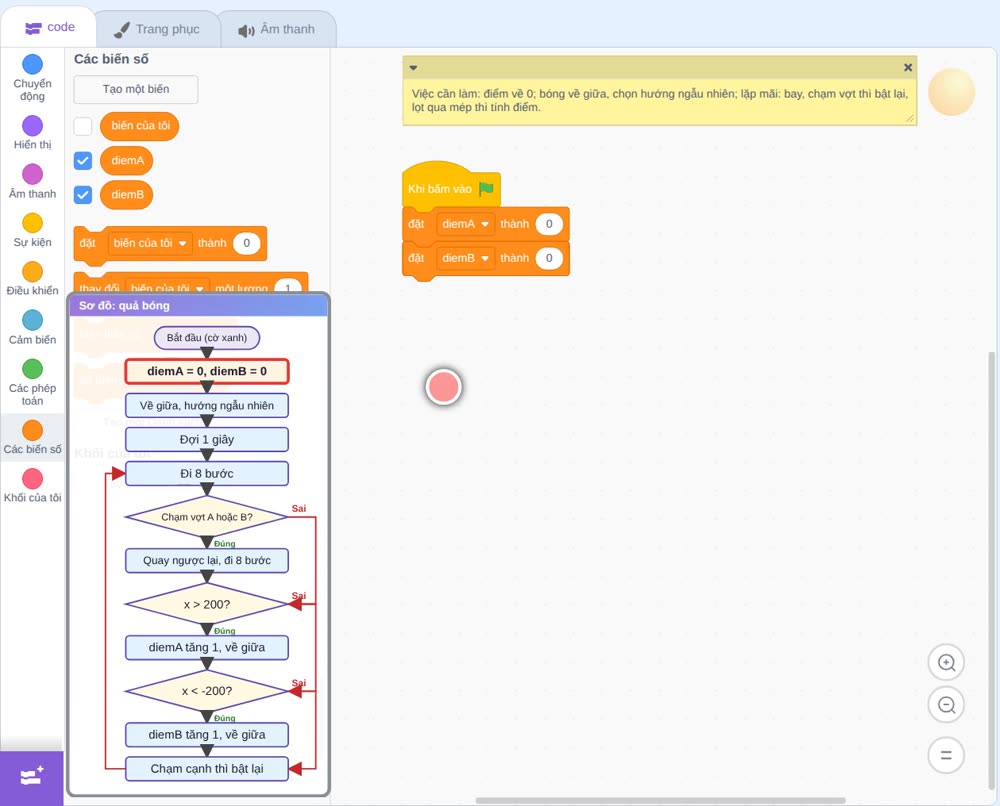Open the Âm thanh block category
1000x806 pixels.
[33, 181]
